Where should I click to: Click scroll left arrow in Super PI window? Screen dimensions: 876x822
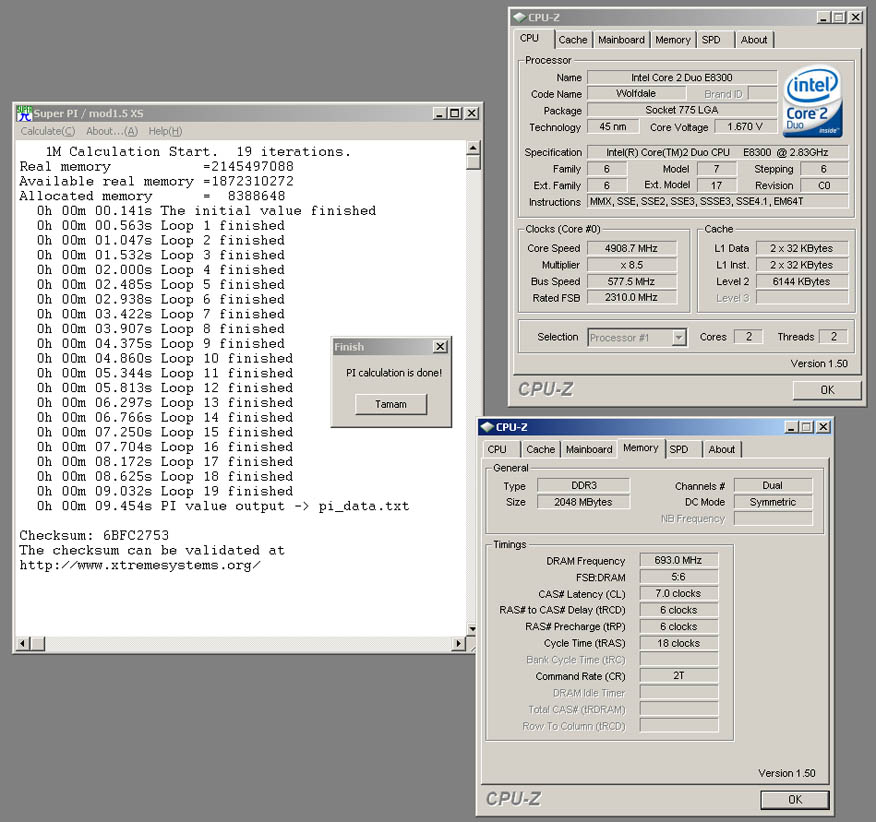(23, 644)
